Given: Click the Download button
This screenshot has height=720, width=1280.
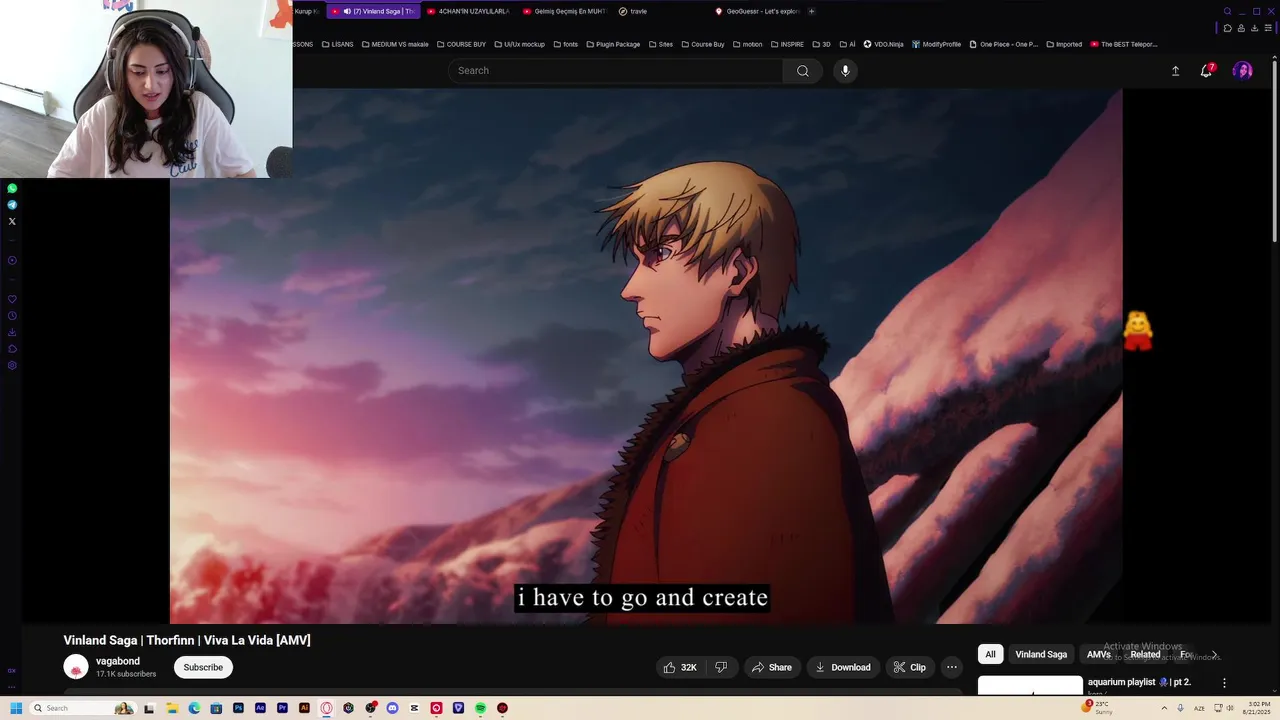Looking at the screenshot, I should click(x=843, y=667).
